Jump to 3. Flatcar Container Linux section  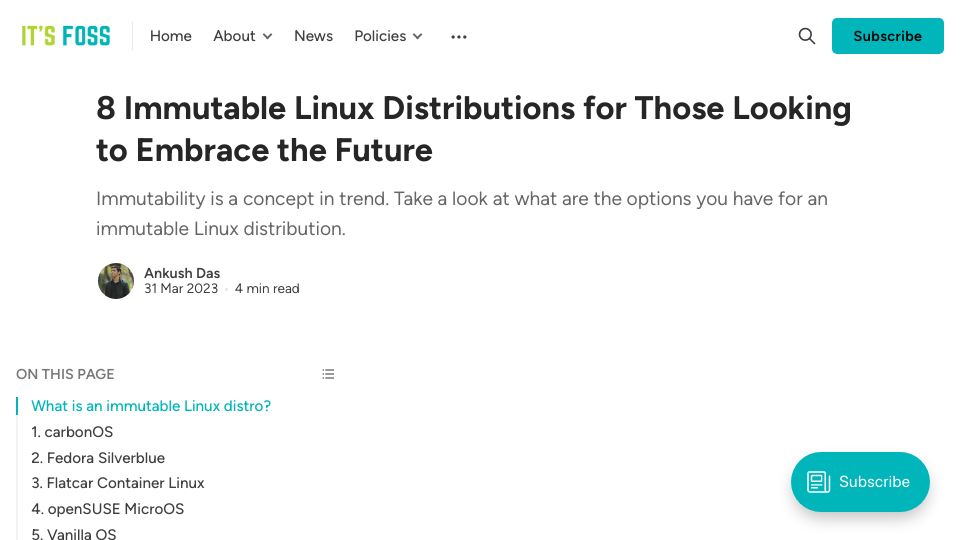118,483
